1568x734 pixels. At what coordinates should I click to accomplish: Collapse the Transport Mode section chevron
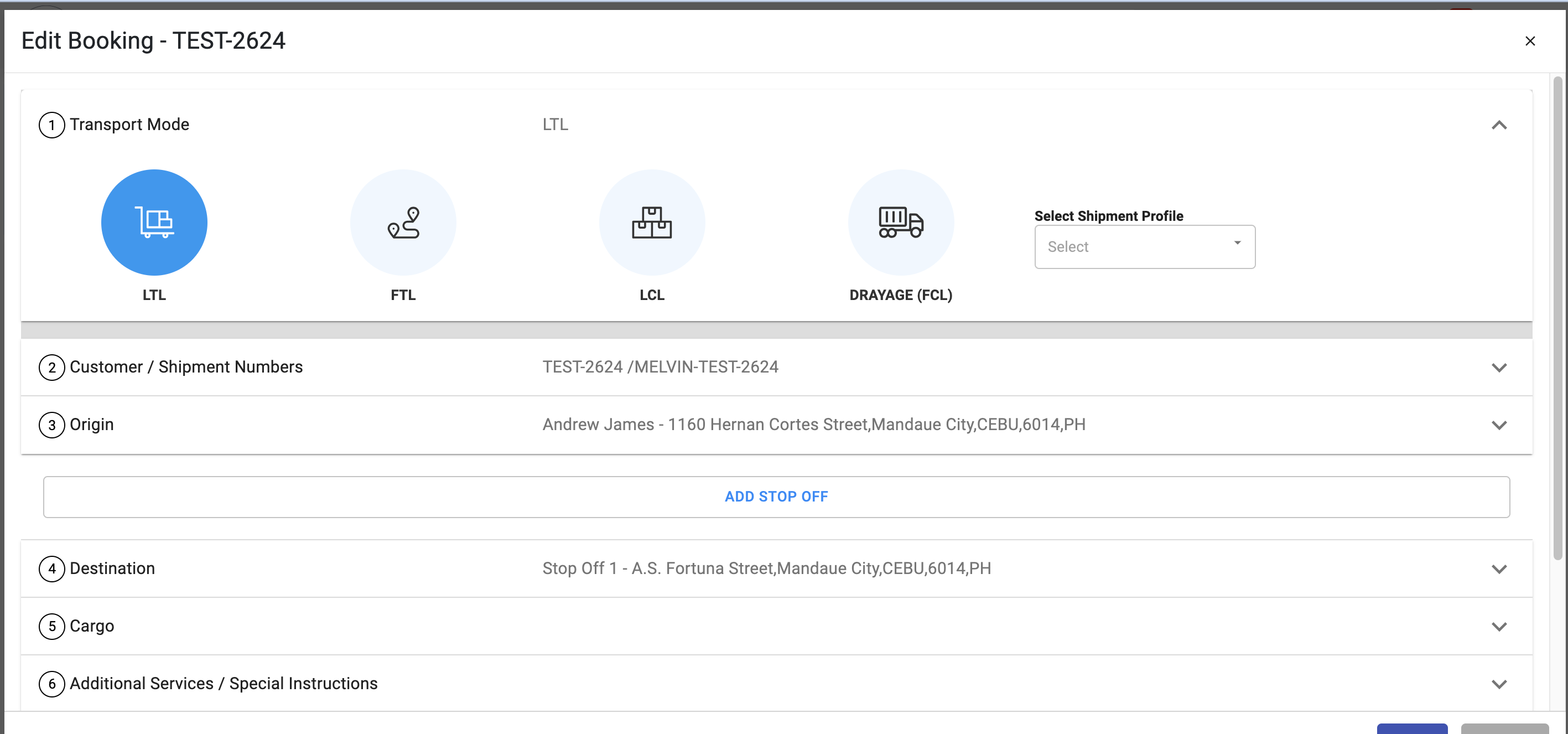click(1499, 125)
